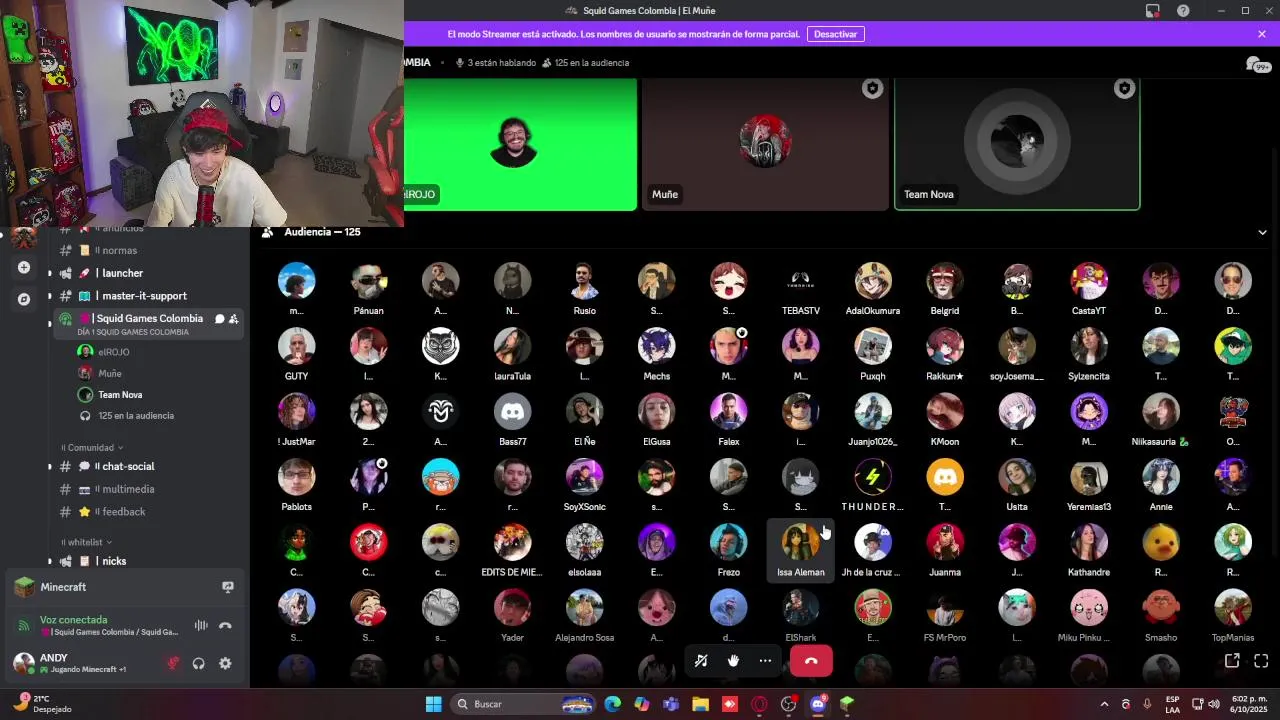Enter fullscreen for the stage view
The image size is (1280, 720).
(1261, 661)
